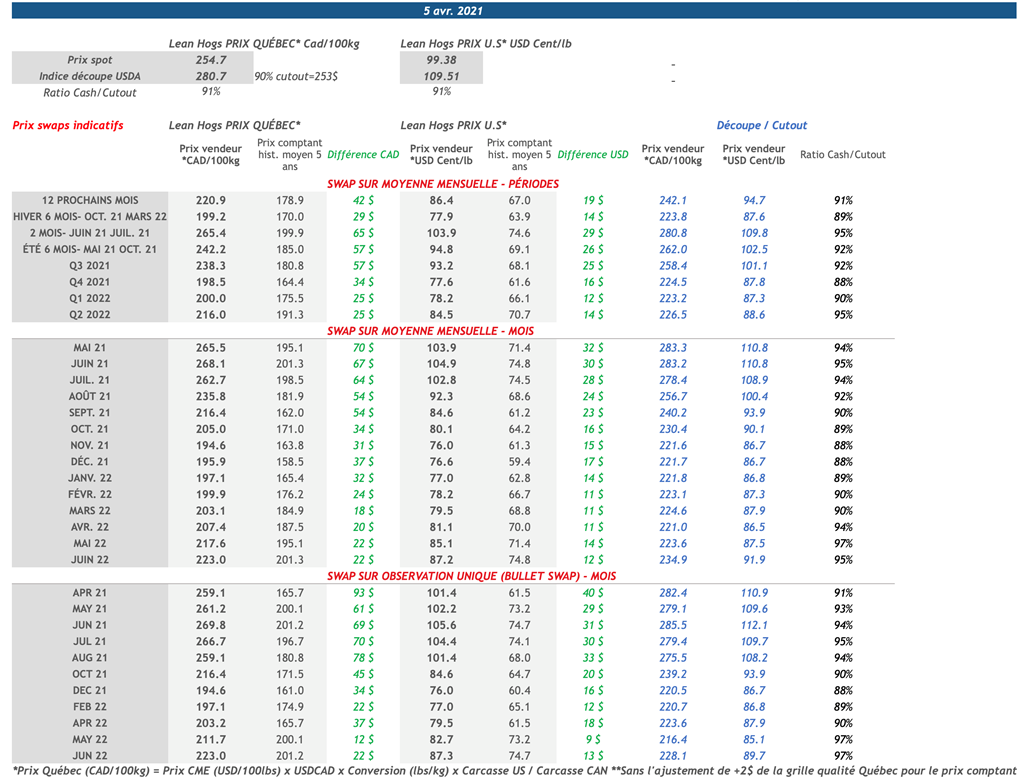Viewport: 1024px width, 779px height.
Task: Click 18 $ difference in MARS 22 row
Action: click(363, 511)
